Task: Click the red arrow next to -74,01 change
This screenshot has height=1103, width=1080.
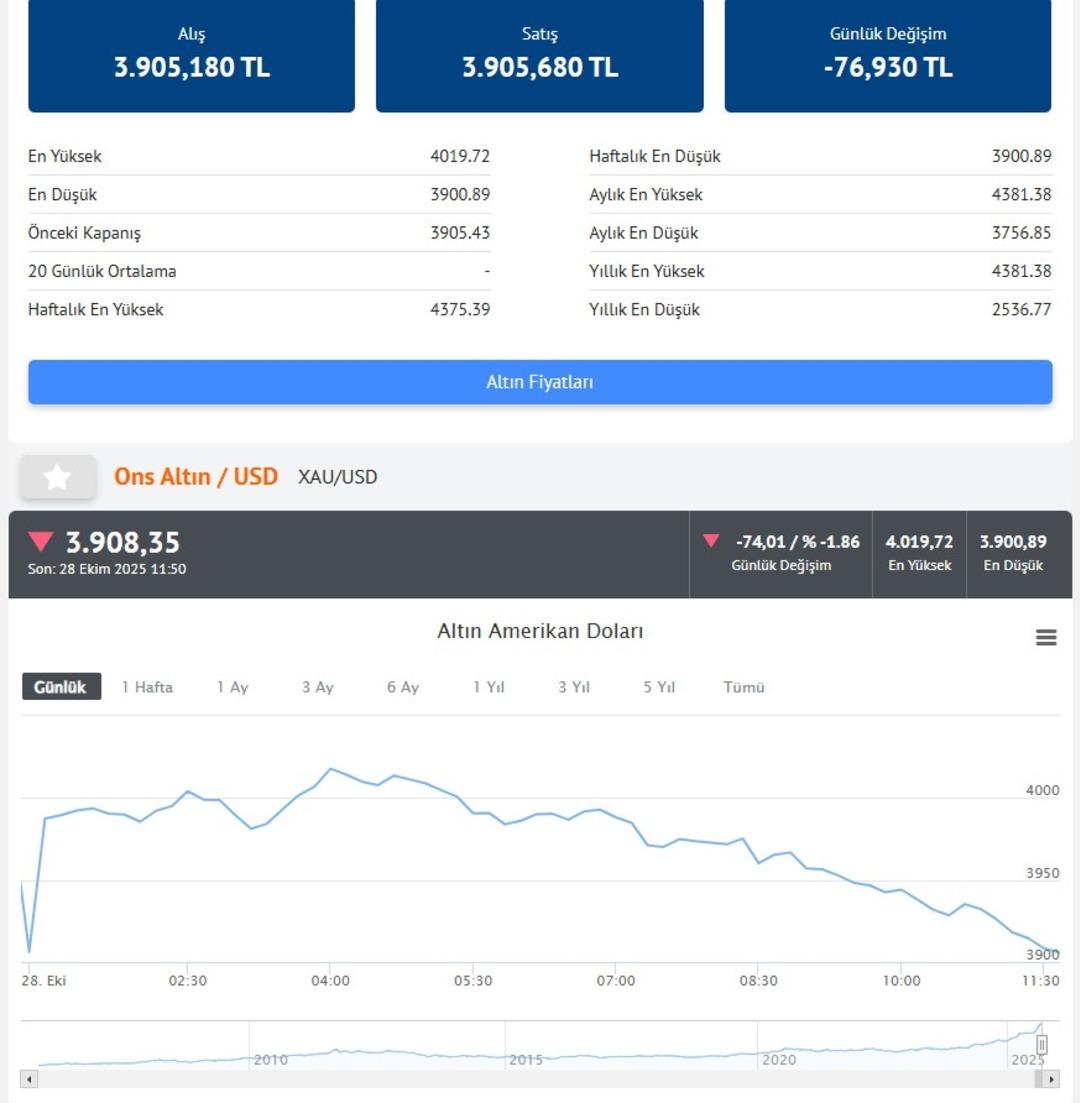Action: point(711,541)
